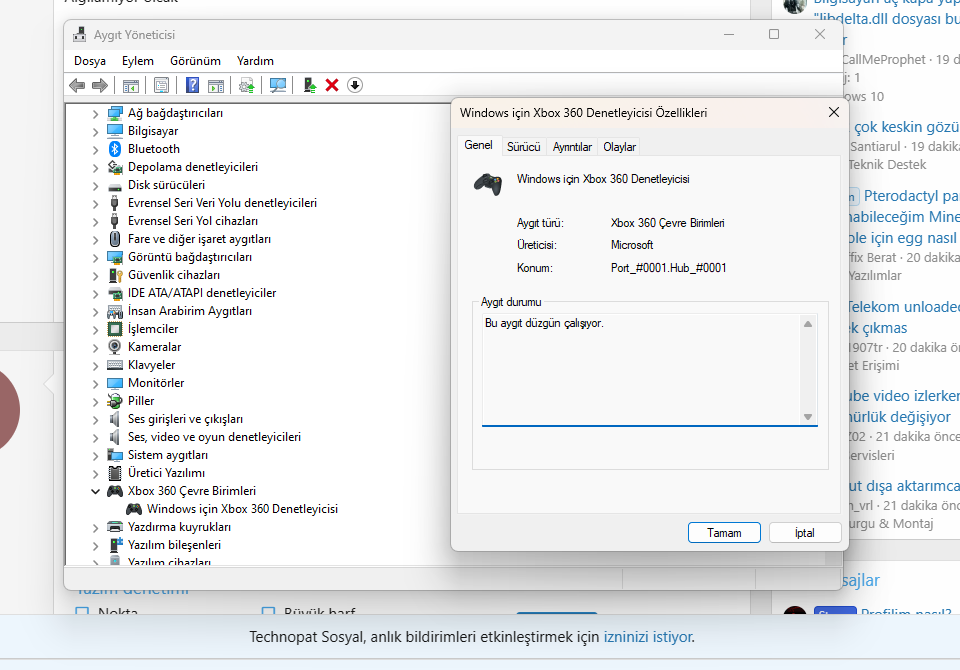Open the Dosya menu
The image size is (960, 670).
pos(90,61)
